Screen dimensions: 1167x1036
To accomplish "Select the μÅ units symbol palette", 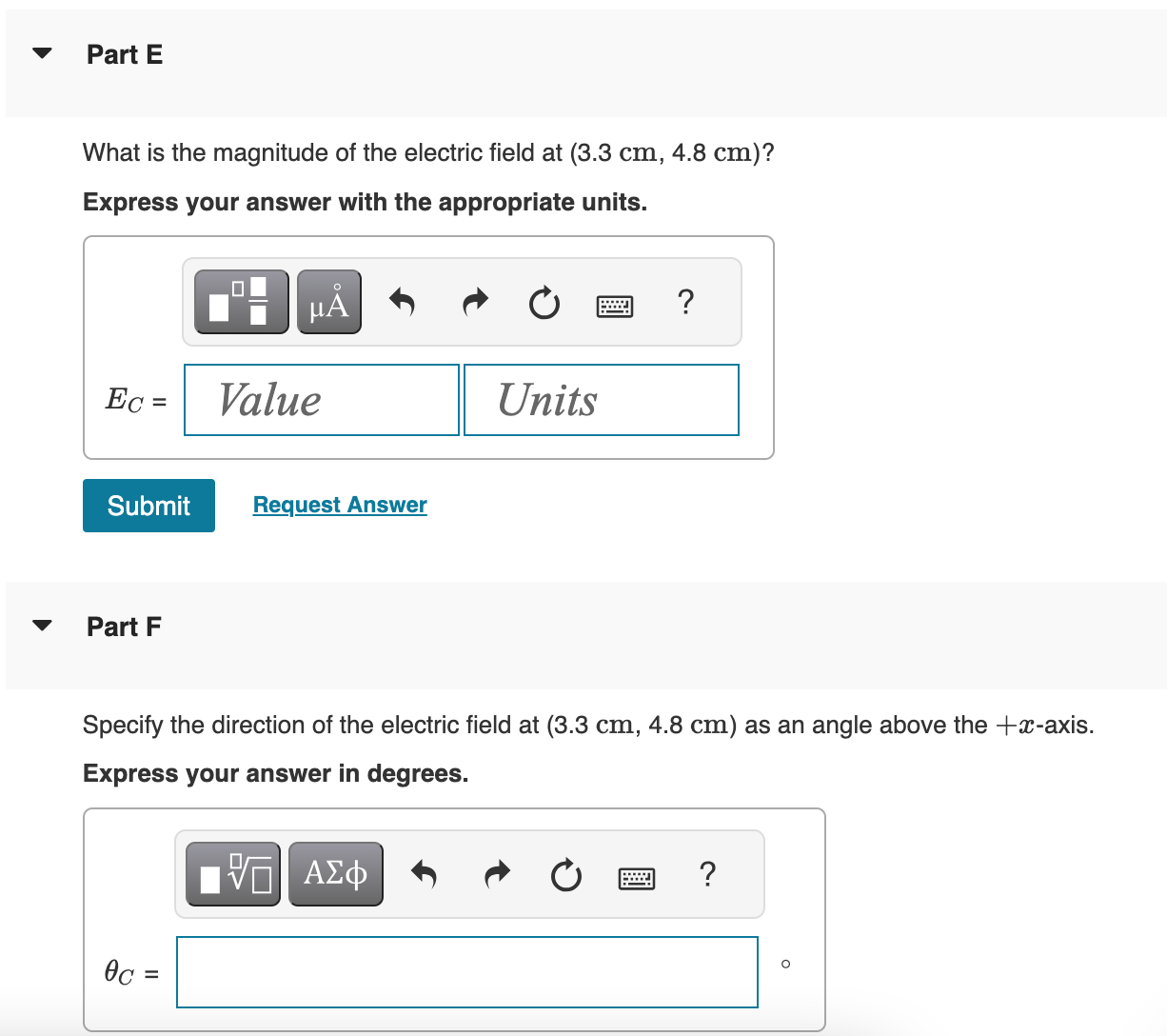I will 328,301.
